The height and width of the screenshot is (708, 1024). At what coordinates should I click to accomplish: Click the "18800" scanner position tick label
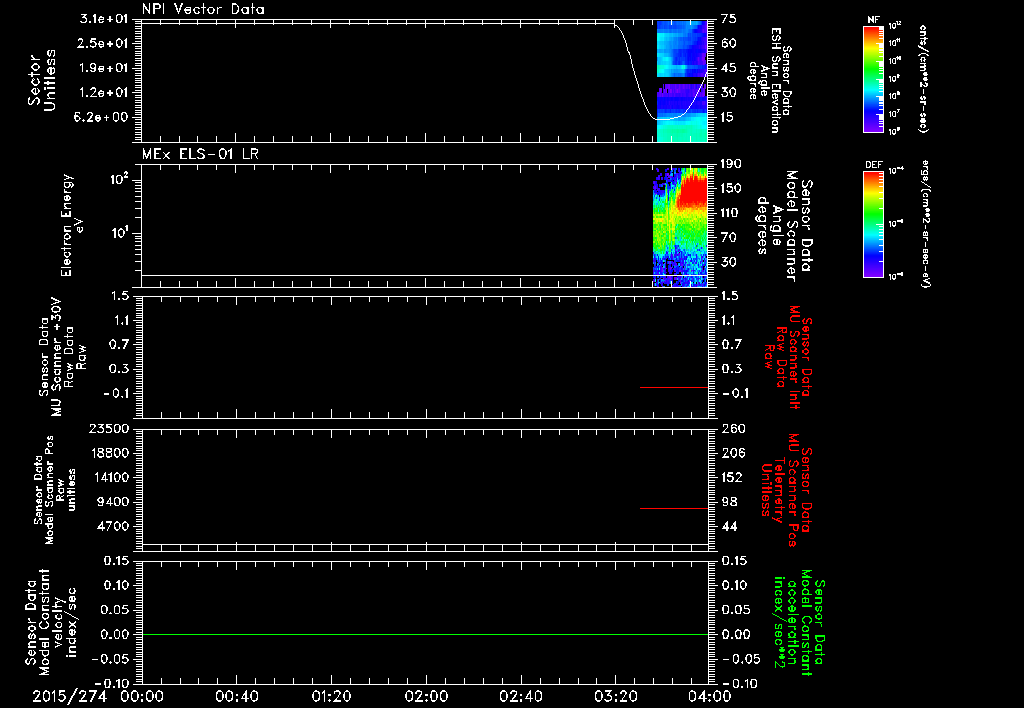pos(108,453)
